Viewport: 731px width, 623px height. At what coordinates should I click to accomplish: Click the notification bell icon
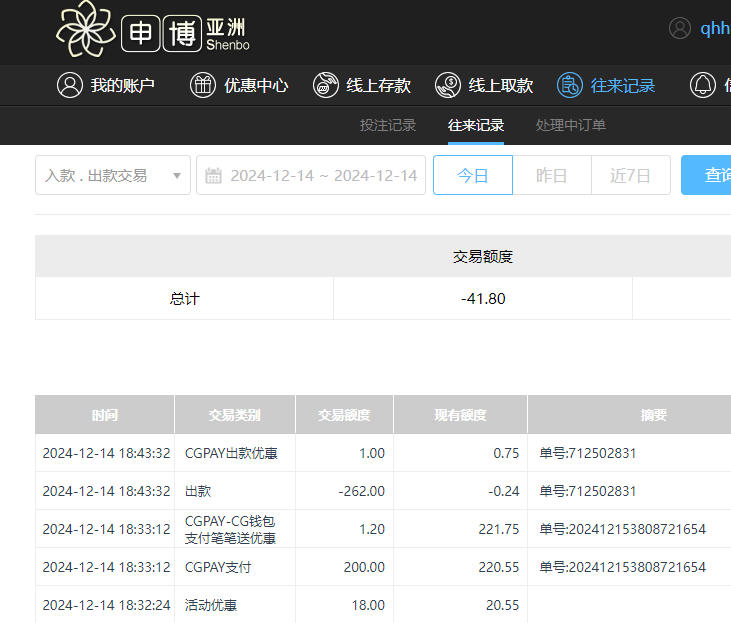[x=703, y=85]
